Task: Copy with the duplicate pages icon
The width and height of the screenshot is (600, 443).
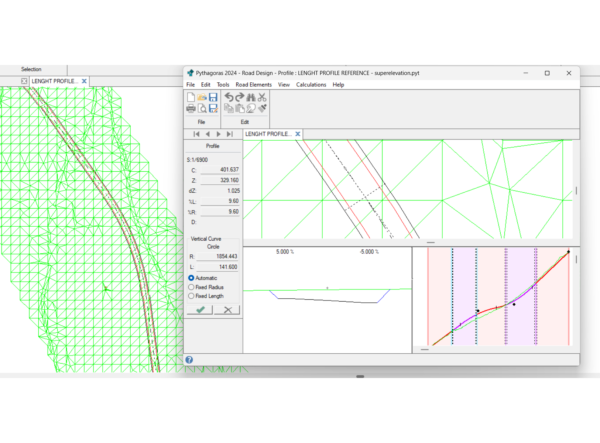Action: pyautogui.click(x=229, y=108)
